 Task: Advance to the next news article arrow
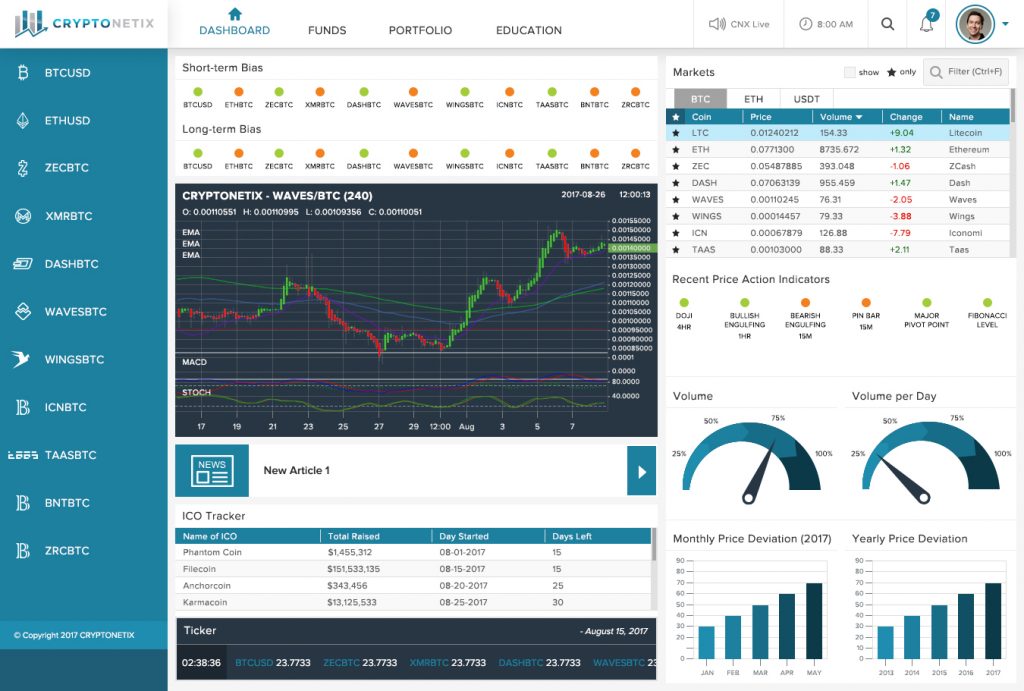tap(641, 470)
